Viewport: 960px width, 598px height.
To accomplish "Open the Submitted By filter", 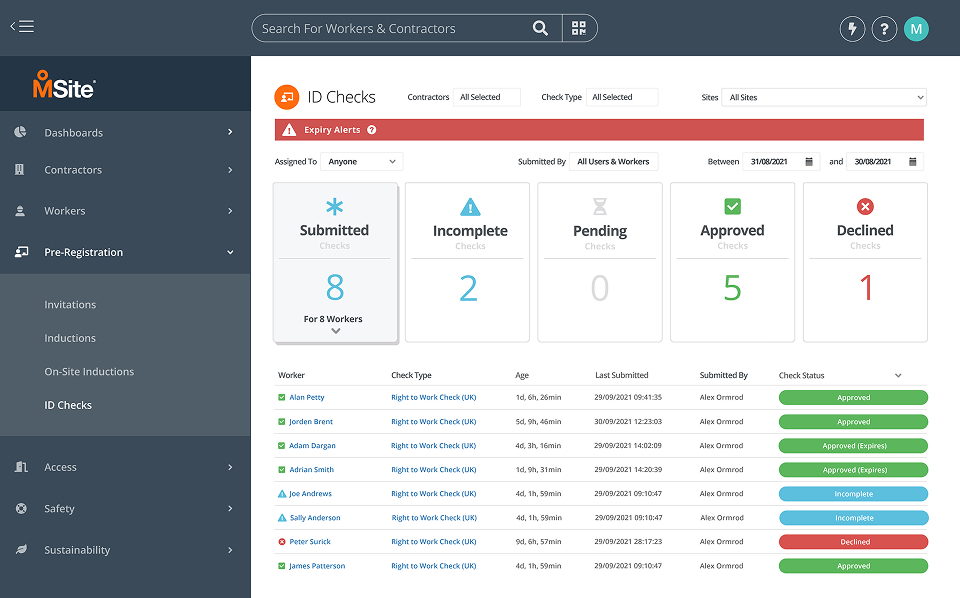I will click(613, 162).
